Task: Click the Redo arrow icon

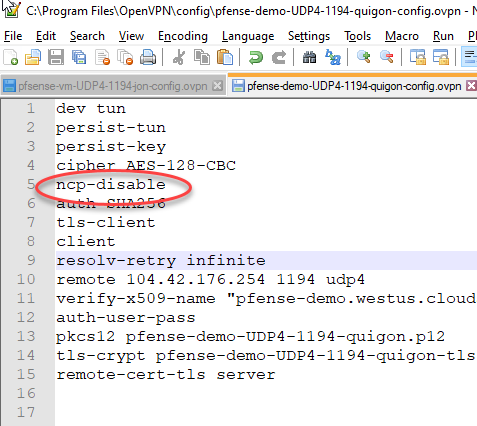Action: [279, 57]
